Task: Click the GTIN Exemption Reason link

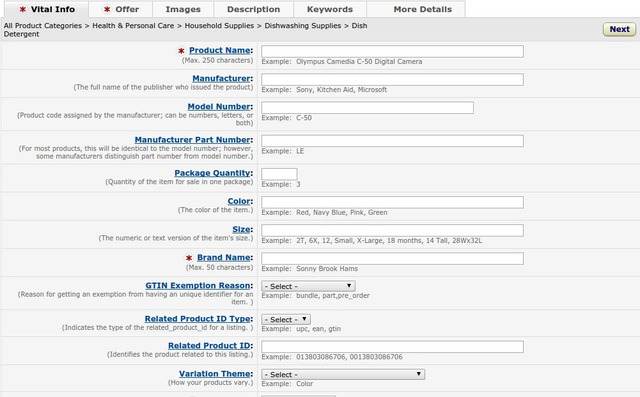Action: [198, 286]
